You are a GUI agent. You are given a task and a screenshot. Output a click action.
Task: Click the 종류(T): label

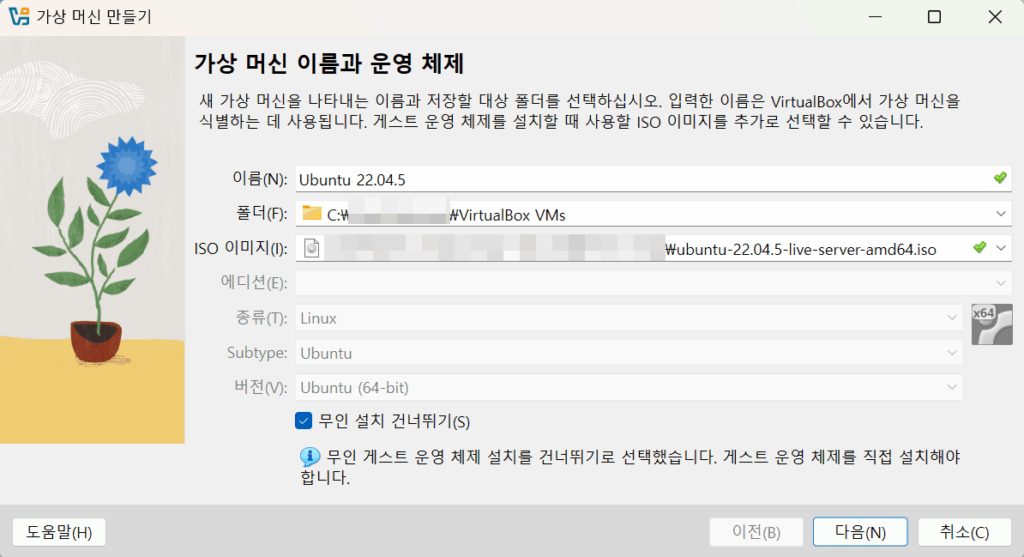(261, 318)
